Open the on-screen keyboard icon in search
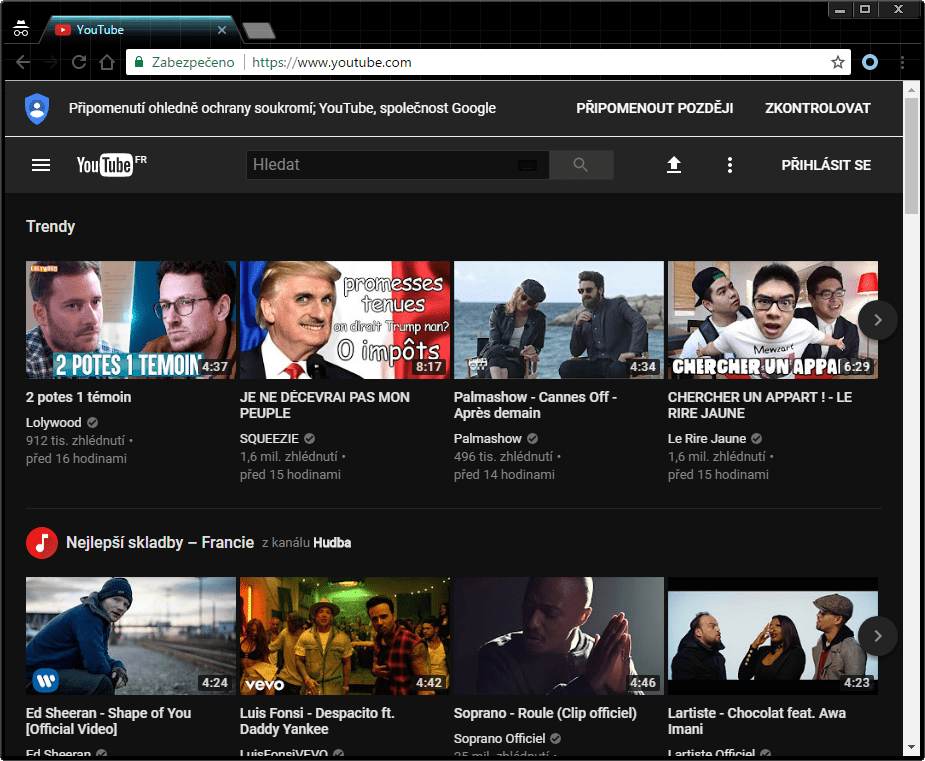 coord(527,165)
